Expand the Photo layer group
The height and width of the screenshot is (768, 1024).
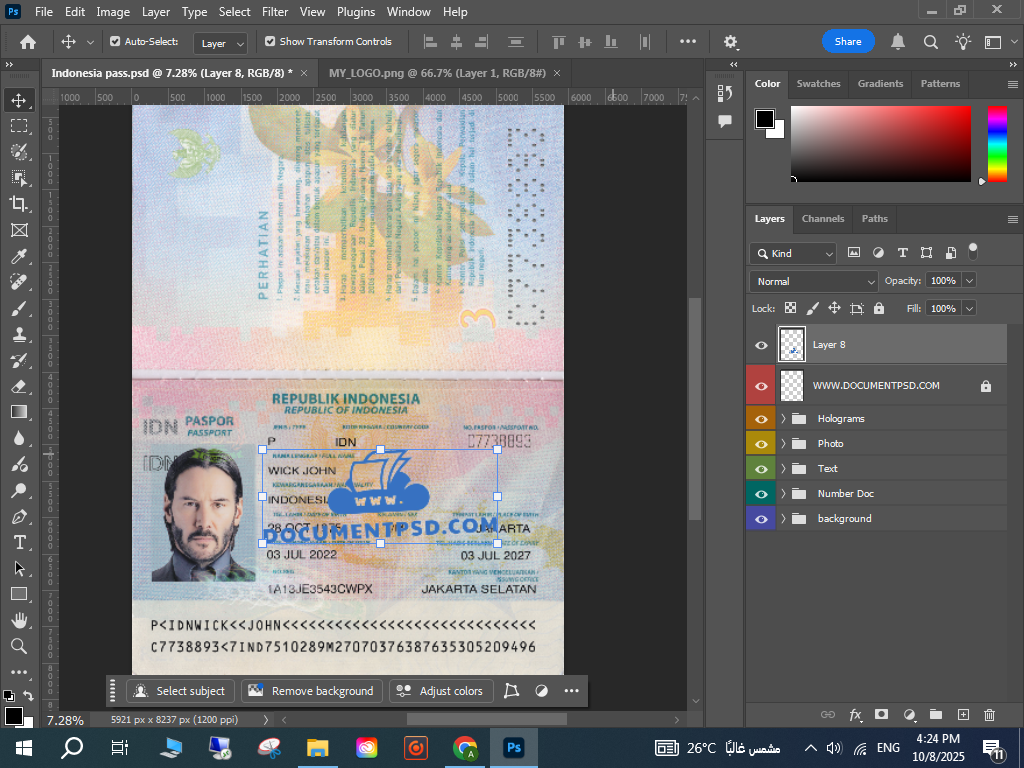(784, 444)
